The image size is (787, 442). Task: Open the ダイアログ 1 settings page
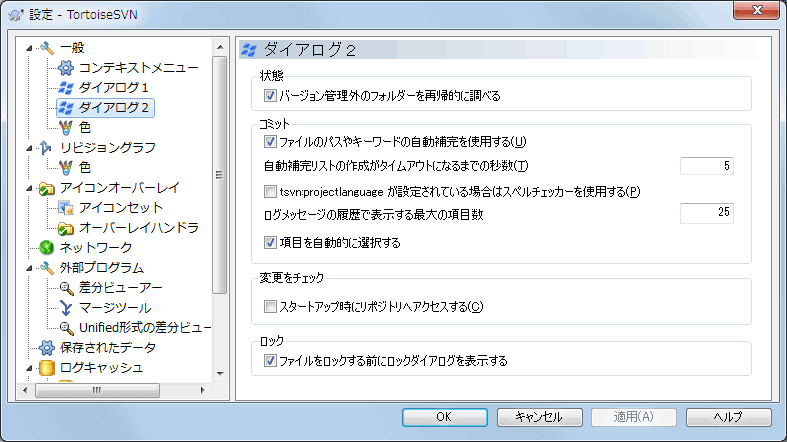coord(113,88)
